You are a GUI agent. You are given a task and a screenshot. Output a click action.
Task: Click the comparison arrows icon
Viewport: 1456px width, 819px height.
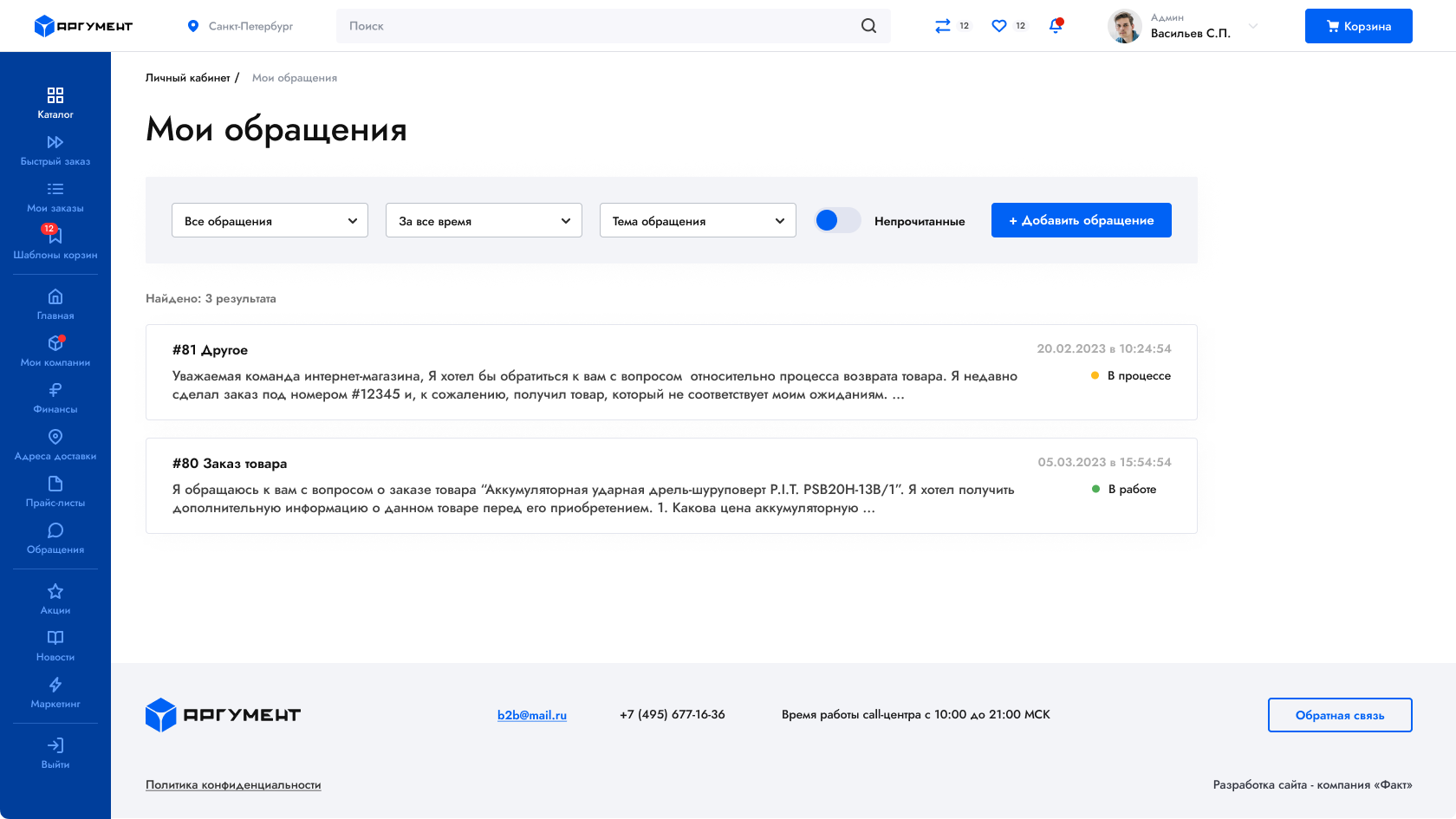943,26
